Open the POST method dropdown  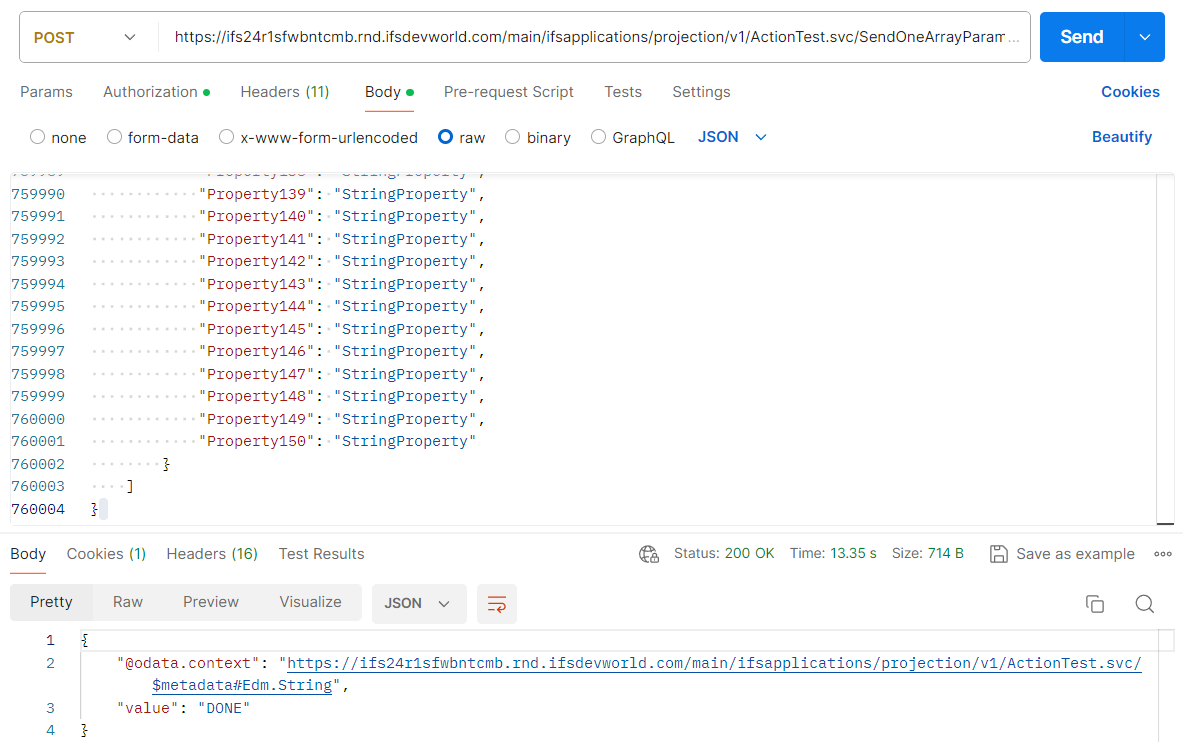87,36
